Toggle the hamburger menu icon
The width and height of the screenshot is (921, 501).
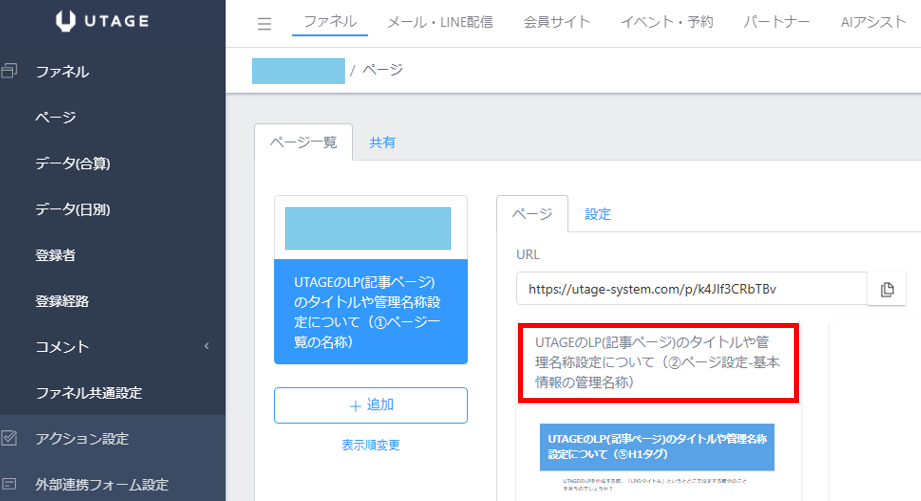click(264, 24)
